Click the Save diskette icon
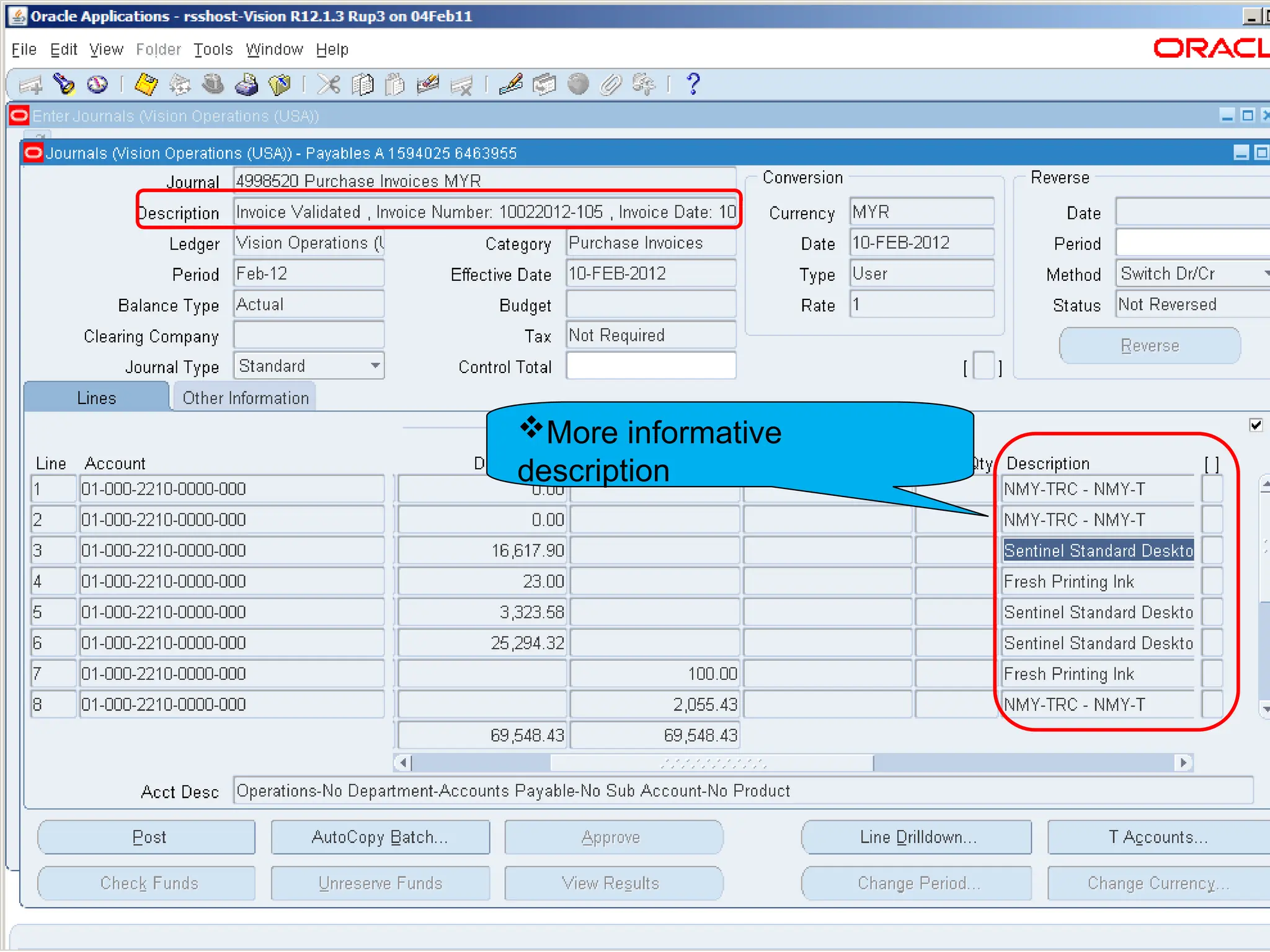The image size is (1270, 952). tap(146, 84)
